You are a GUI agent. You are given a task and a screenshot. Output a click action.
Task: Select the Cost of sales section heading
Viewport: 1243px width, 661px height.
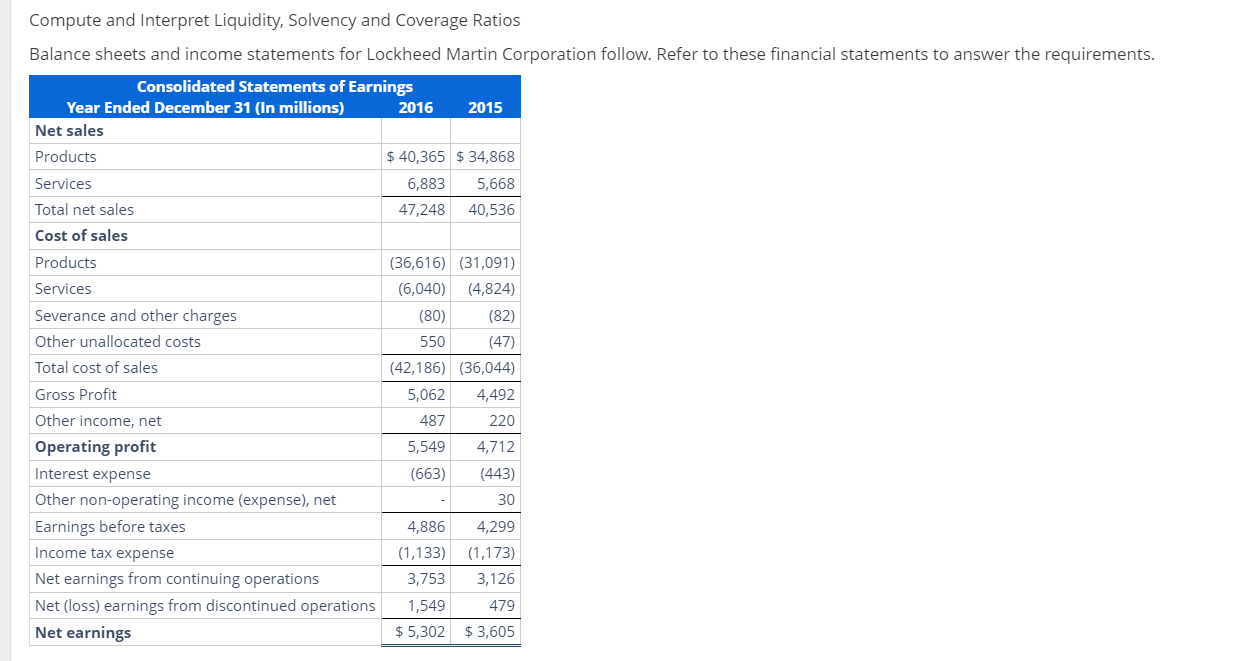(81, 235)
